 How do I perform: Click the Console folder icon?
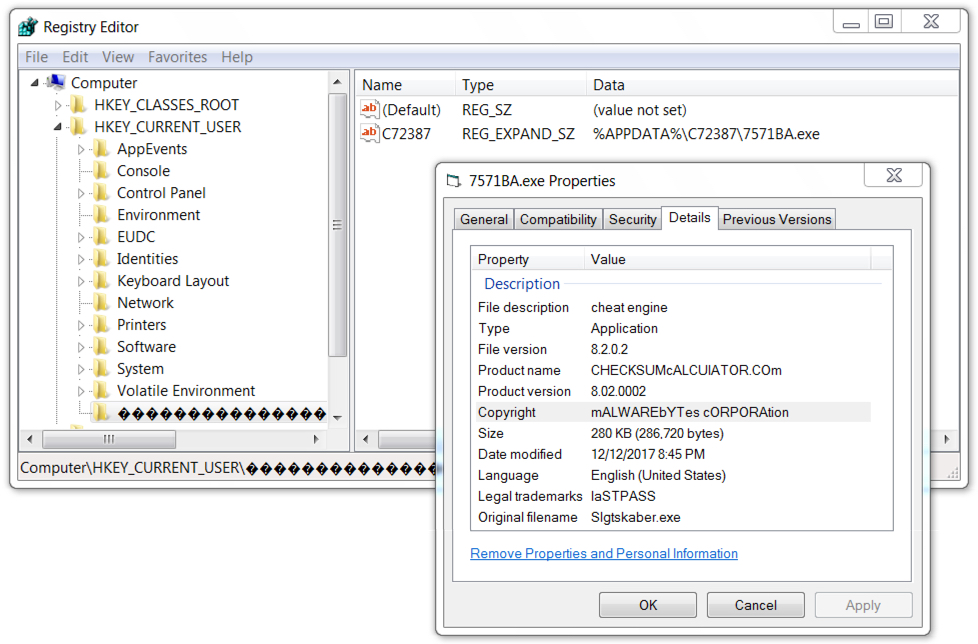tap(101, 171)
